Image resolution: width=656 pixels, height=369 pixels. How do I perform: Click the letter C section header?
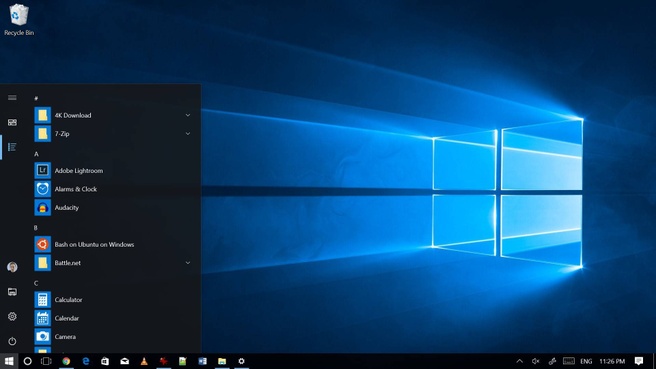click(36, 283)
